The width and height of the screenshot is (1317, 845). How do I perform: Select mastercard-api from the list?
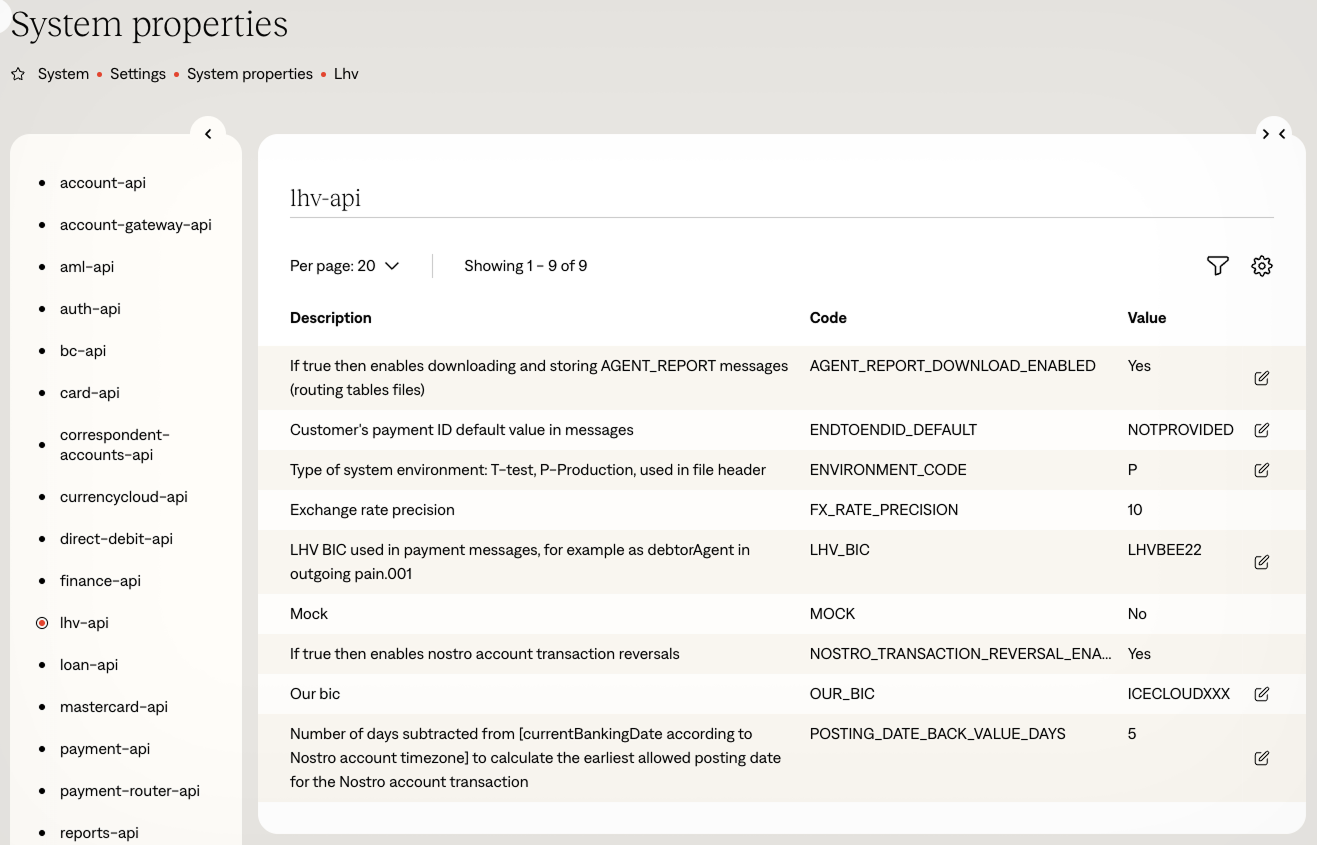point(114,707)
